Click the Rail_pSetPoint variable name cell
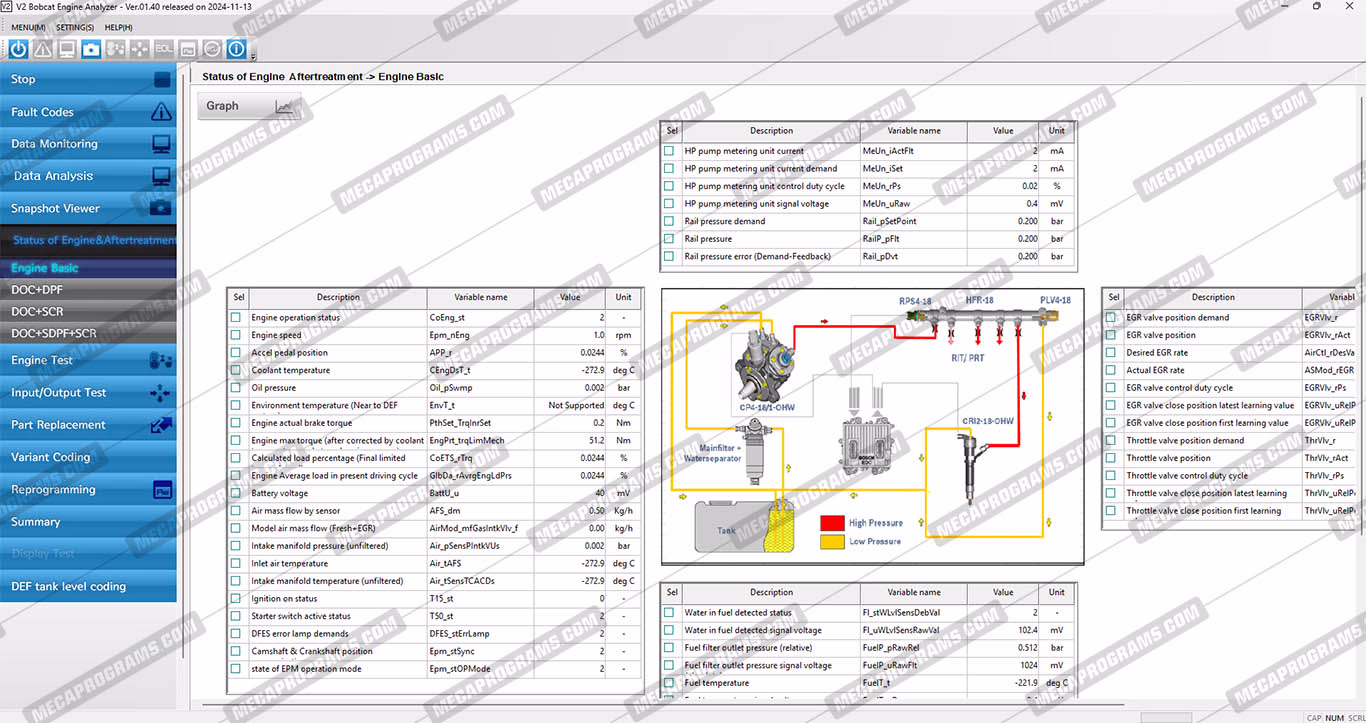Viewport: 1366px width, 723px height. click(914, 221)
